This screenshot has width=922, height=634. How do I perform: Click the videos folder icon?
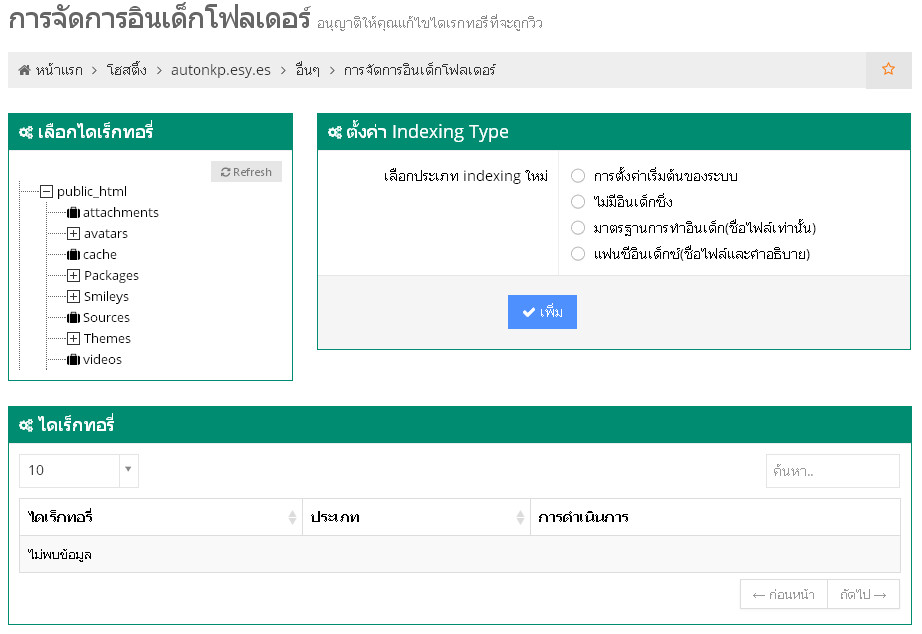click(73, 360)
